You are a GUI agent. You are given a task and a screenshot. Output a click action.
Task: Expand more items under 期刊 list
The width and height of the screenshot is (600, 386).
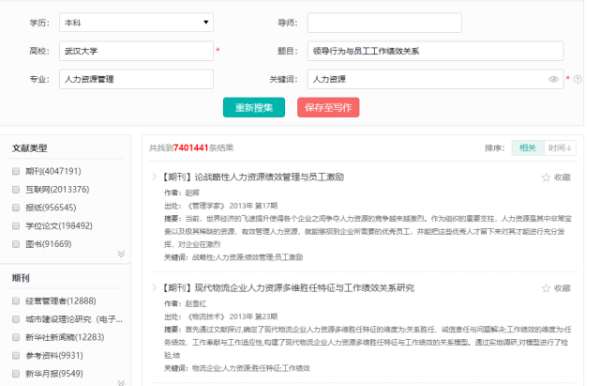(121, 383)
